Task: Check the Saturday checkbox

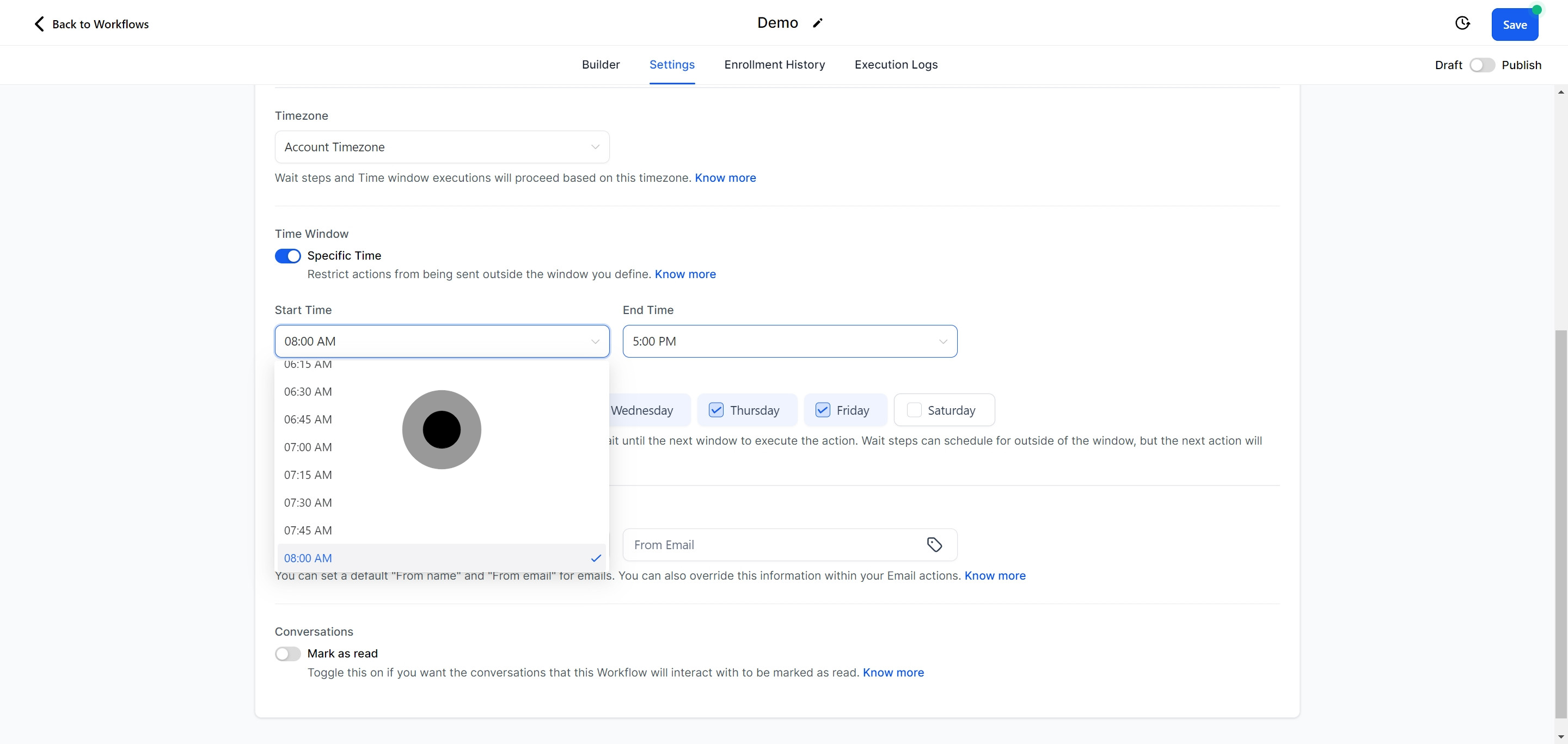Action: [x=914, y=410]
